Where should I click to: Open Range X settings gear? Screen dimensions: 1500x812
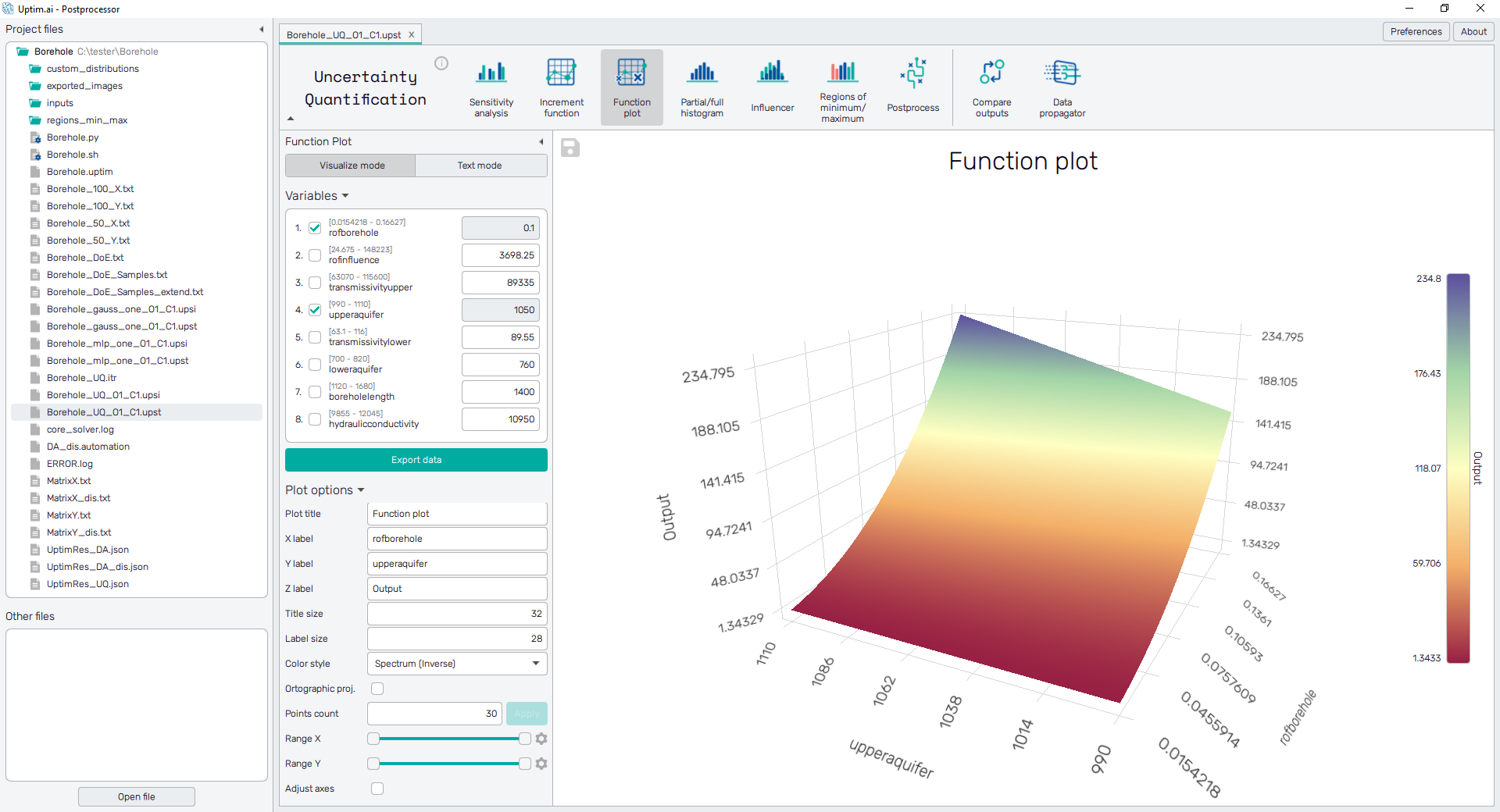click(541, 739)
